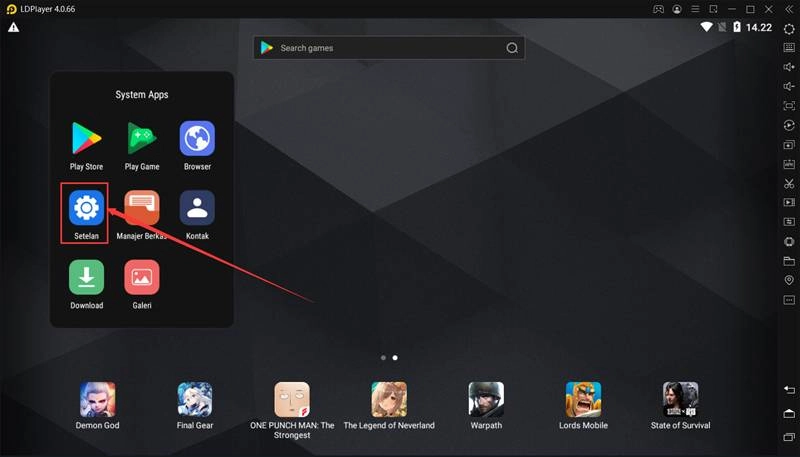Open the hamburger menu in title bar
This screenshot has width=800, height=457.
695,9
